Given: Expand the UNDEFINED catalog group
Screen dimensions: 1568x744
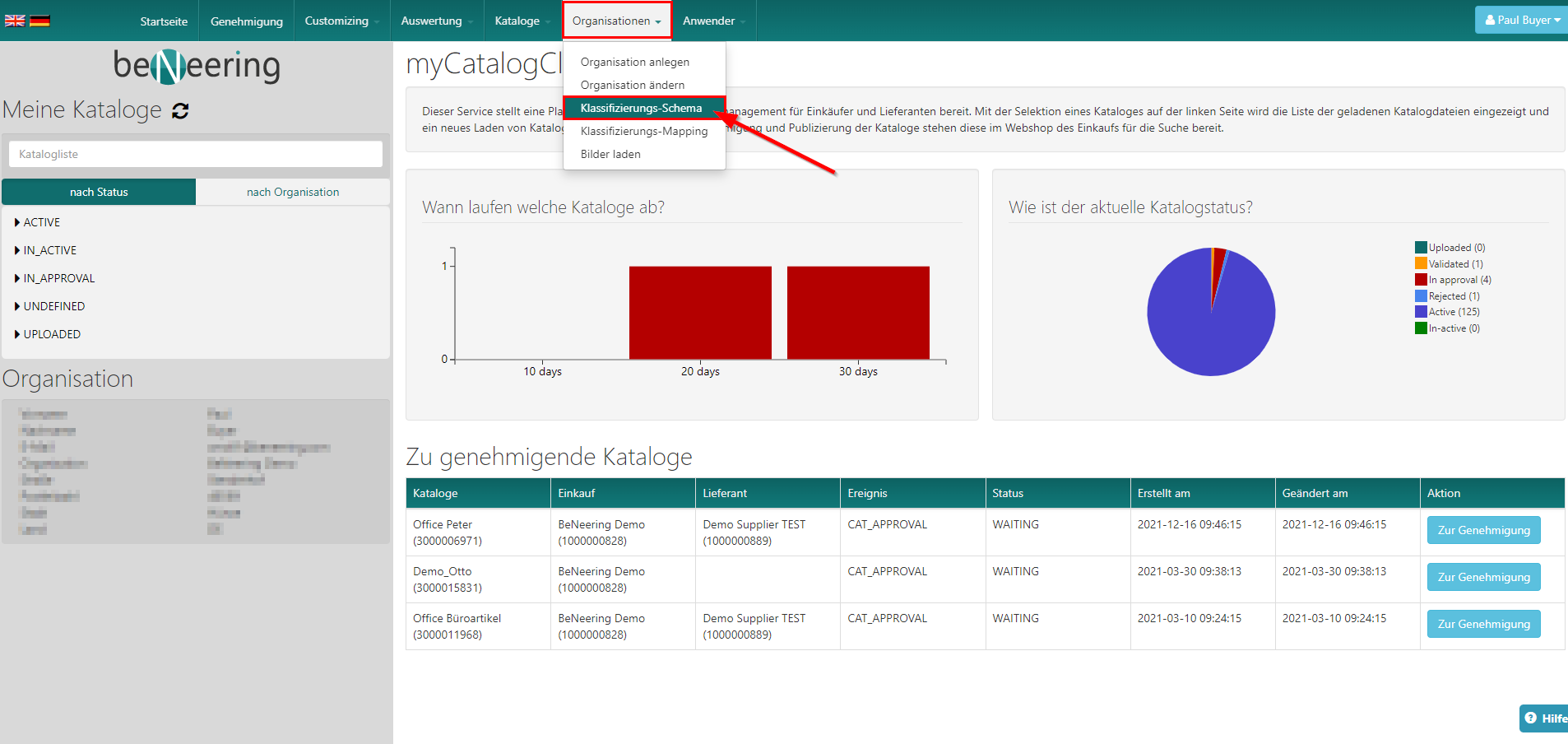Looking at the screenshot, I should 53,306.
